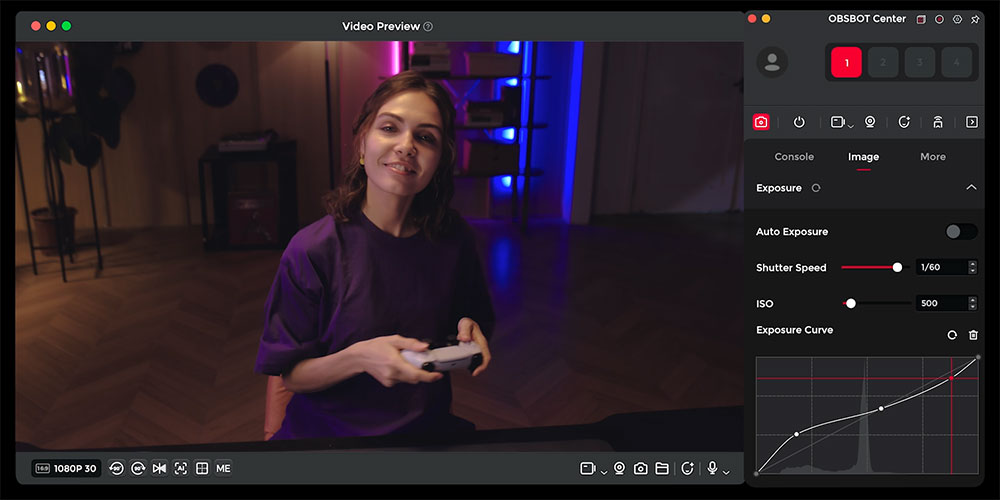
Task: Delete the exposure curve with trash icon
Action: point(973,335)
